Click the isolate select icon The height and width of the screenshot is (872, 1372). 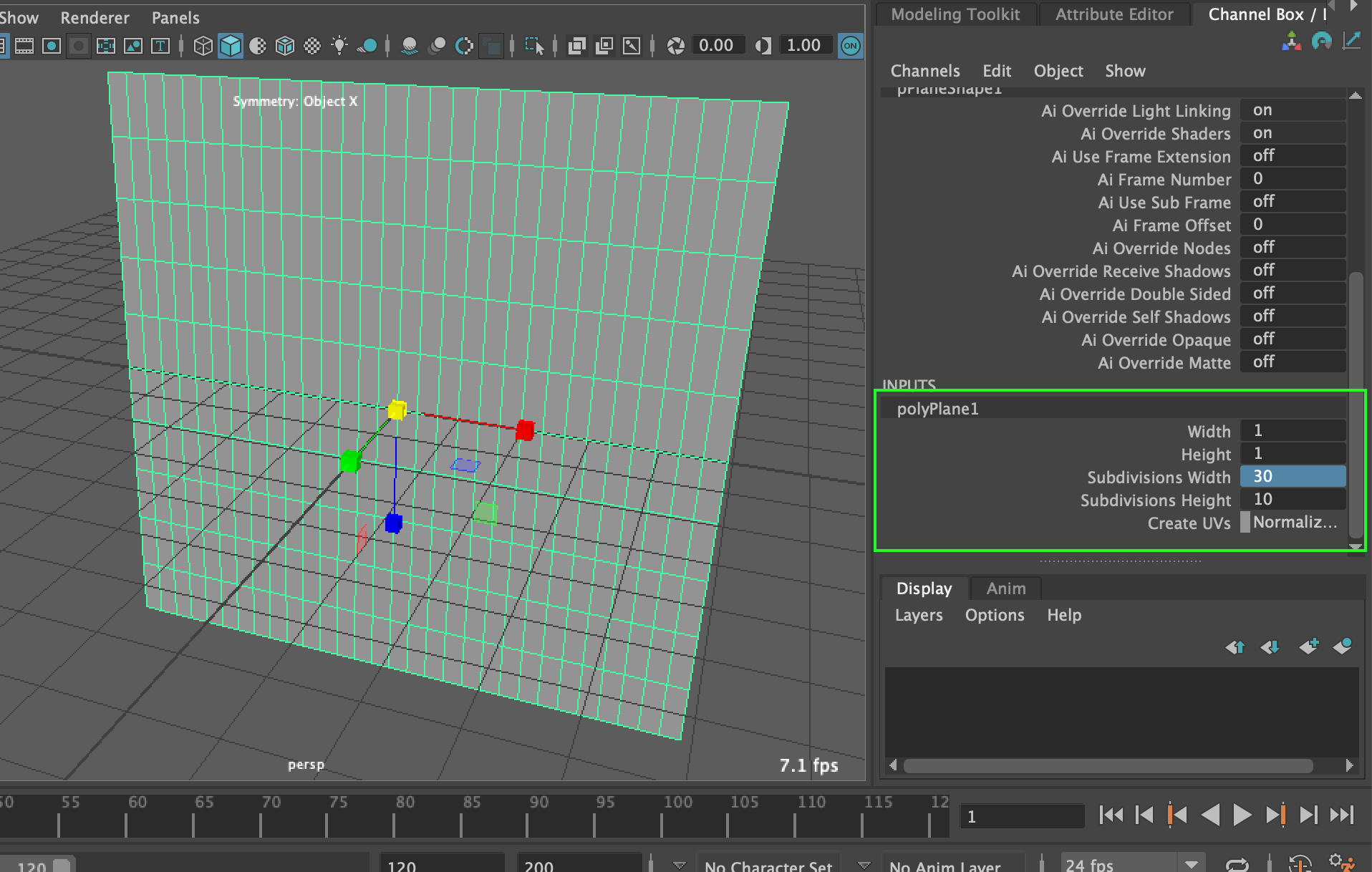click(x=534, y=47)
